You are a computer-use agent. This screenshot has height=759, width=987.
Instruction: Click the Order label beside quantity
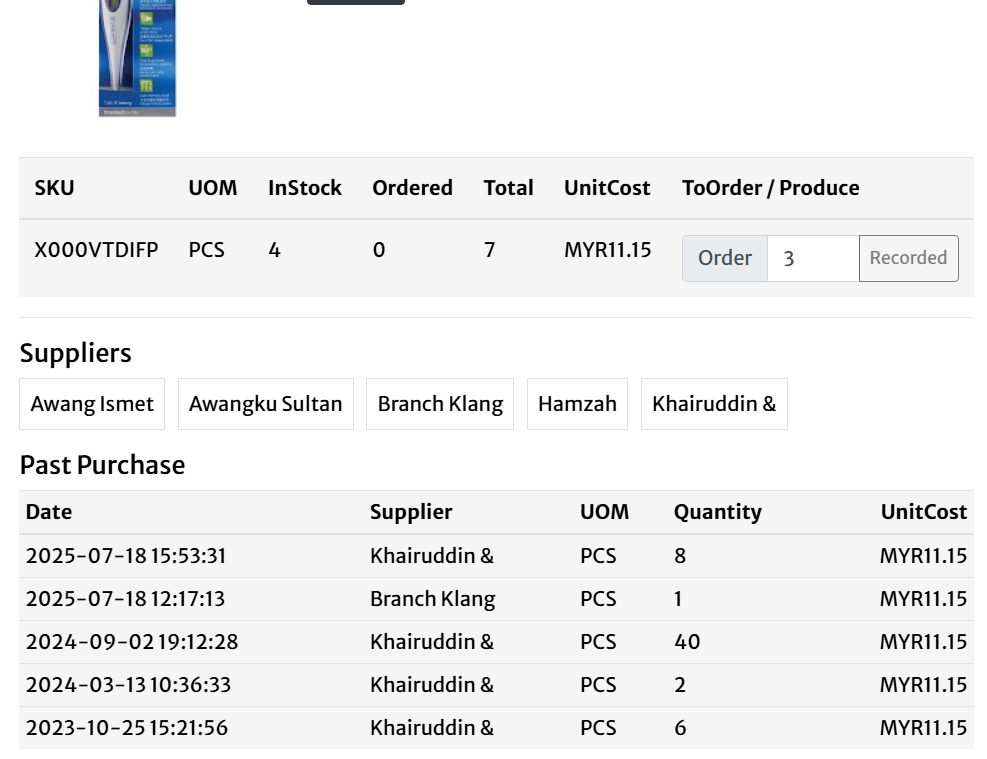pos(724,258)
